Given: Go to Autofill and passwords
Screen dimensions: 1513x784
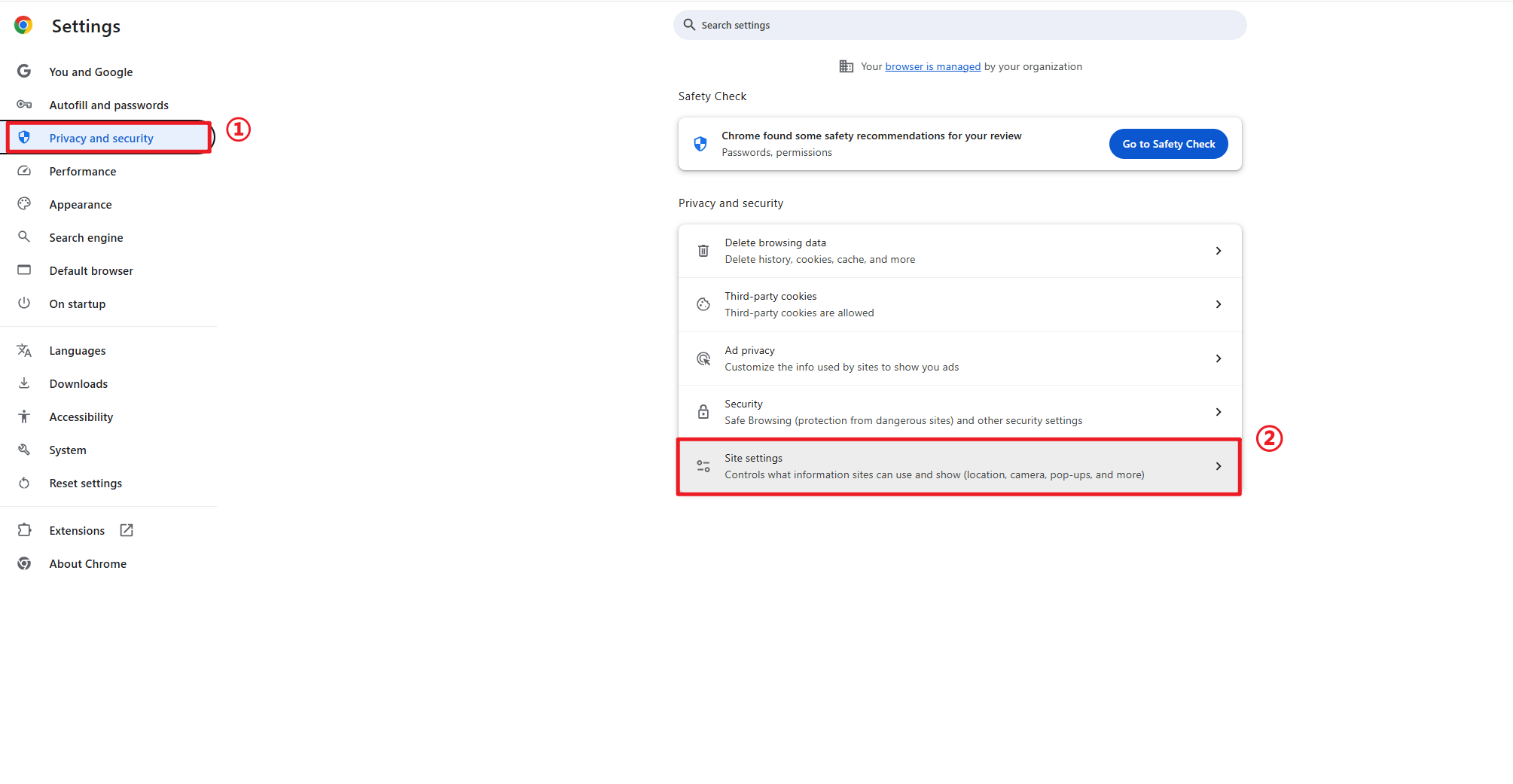Looking at the screenshot, I should pyautogui.click(x=108, y=105).
